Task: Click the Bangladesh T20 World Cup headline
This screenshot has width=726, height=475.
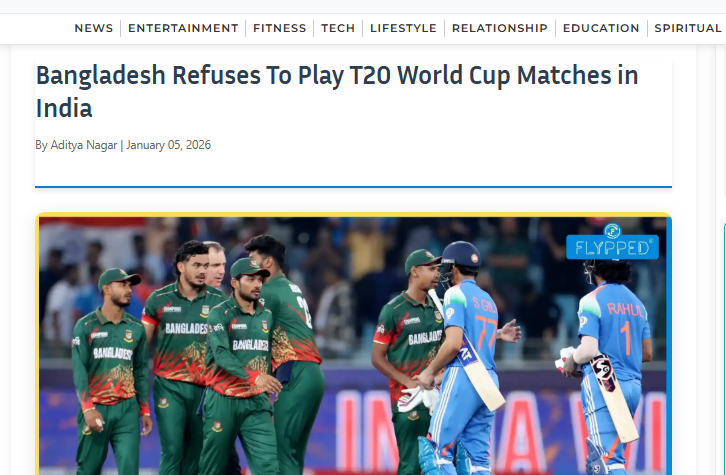Action: coord(337,91)
